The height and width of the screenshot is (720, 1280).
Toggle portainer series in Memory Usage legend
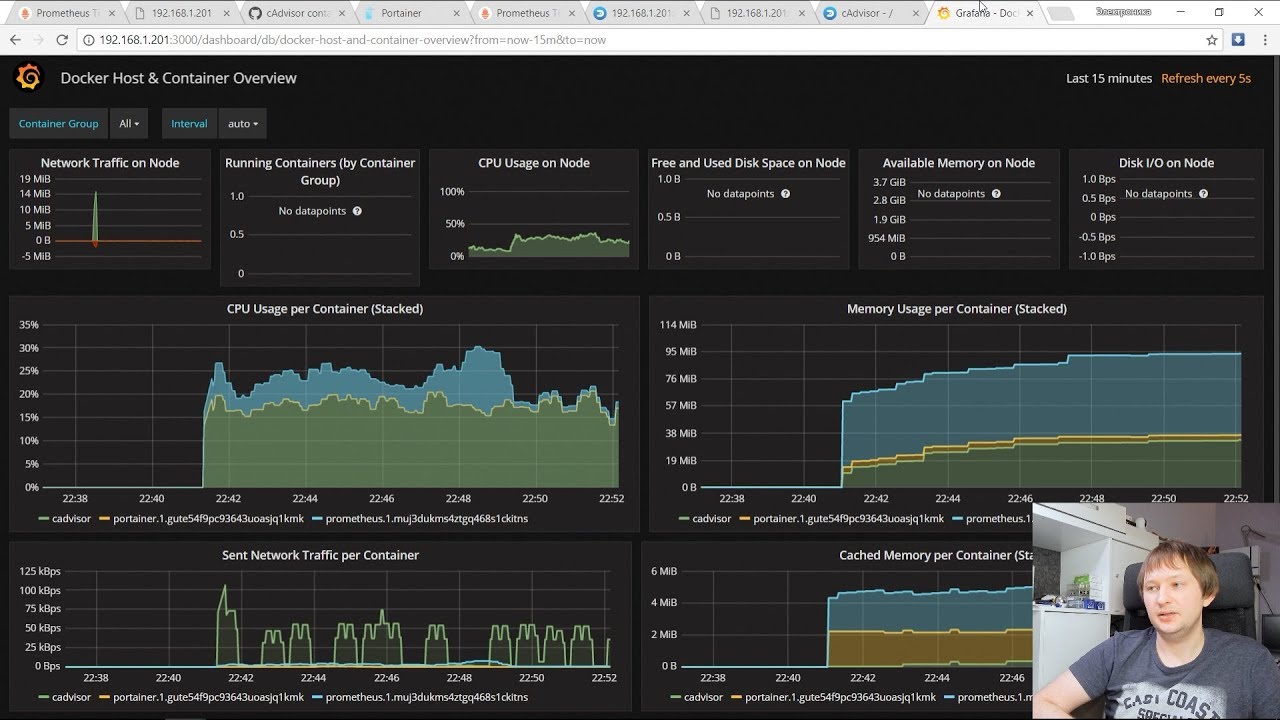848,519
